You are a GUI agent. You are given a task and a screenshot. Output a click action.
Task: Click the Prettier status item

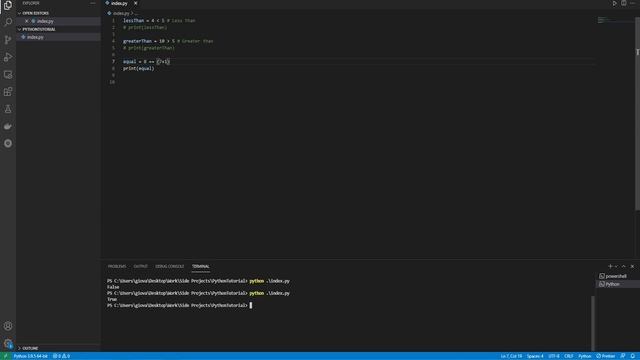[x=606, y=356]
